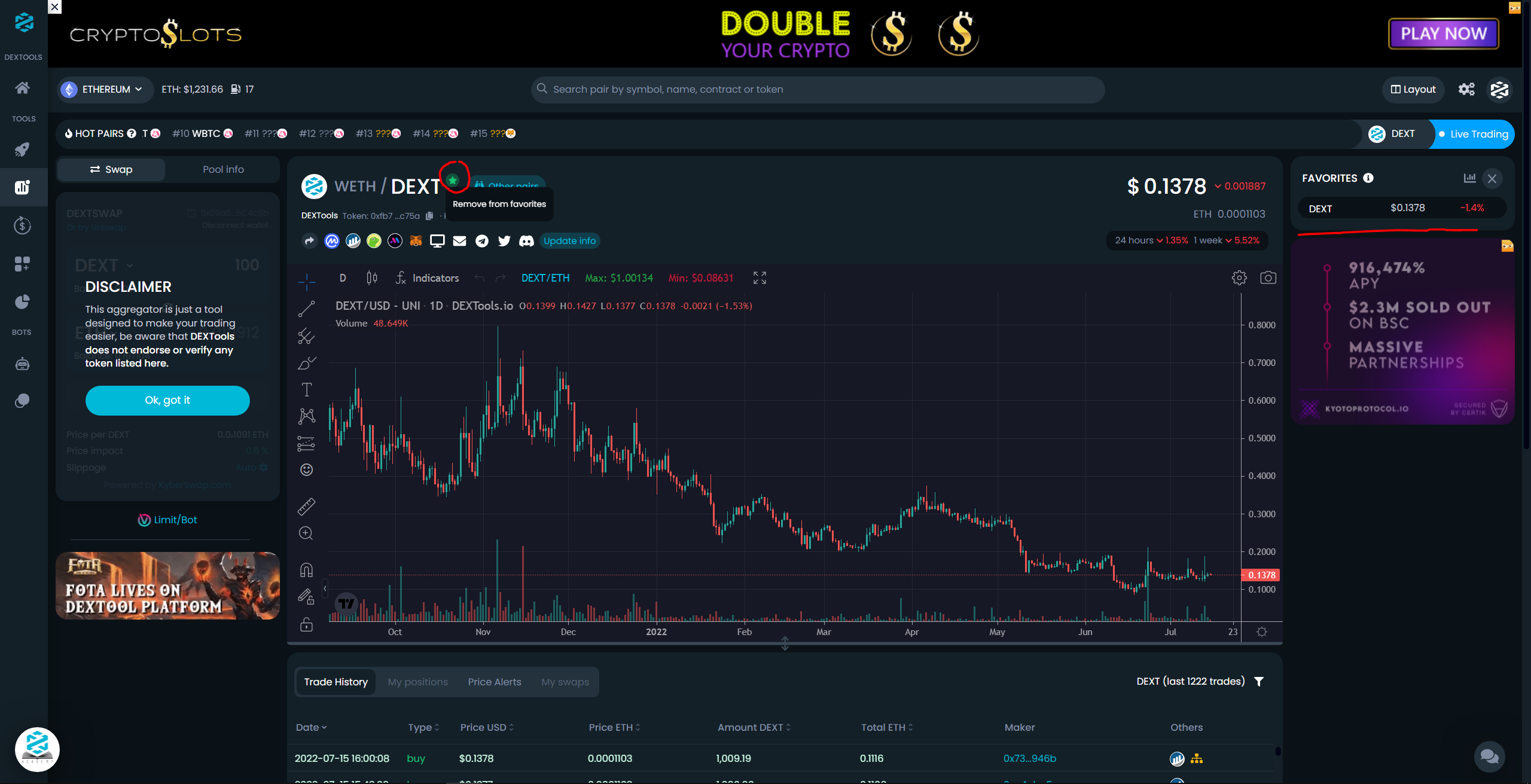Open the dollar clock Big Swap tool
The width and height of the screenshot is (1531, 784).
[x=23, y=225]
